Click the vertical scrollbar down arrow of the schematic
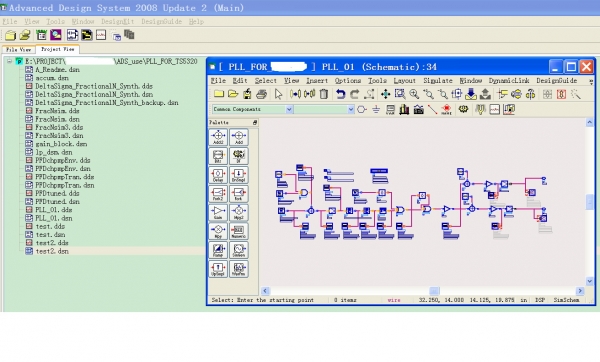The height and width of the screenshot is (362, 600). point(589,281)
